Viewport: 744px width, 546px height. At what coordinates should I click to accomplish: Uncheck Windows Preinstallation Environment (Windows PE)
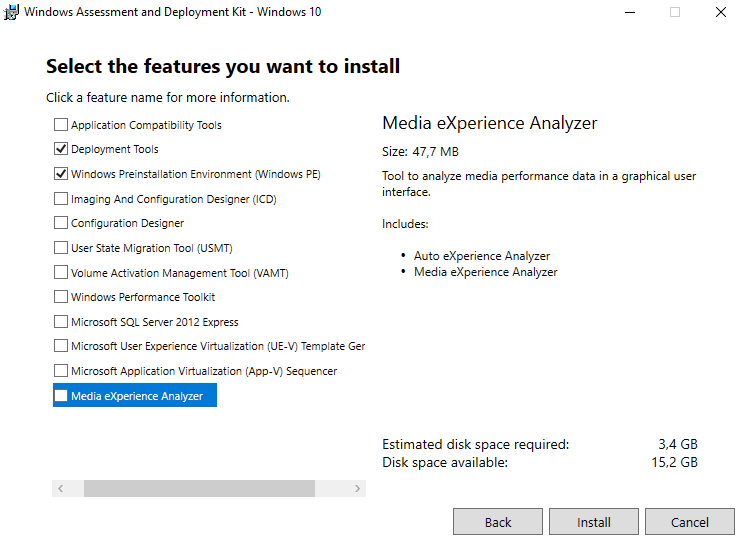point(61,174)
